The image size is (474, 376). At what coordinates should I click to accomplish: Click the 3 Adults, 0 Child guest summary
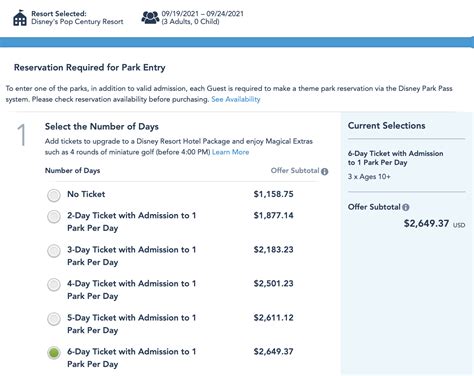[x=190, y=22]
